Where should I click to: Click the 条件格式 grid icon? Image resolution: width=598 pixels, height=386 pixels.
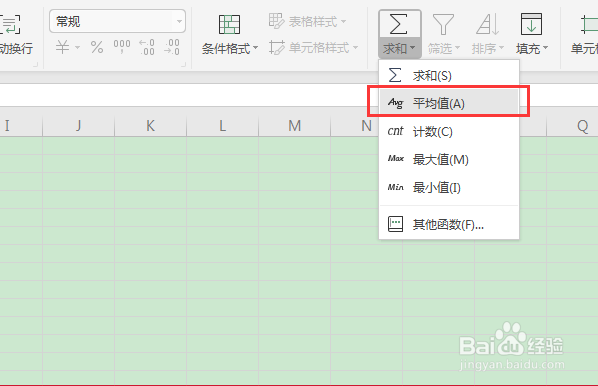click(x=229, y=25)
